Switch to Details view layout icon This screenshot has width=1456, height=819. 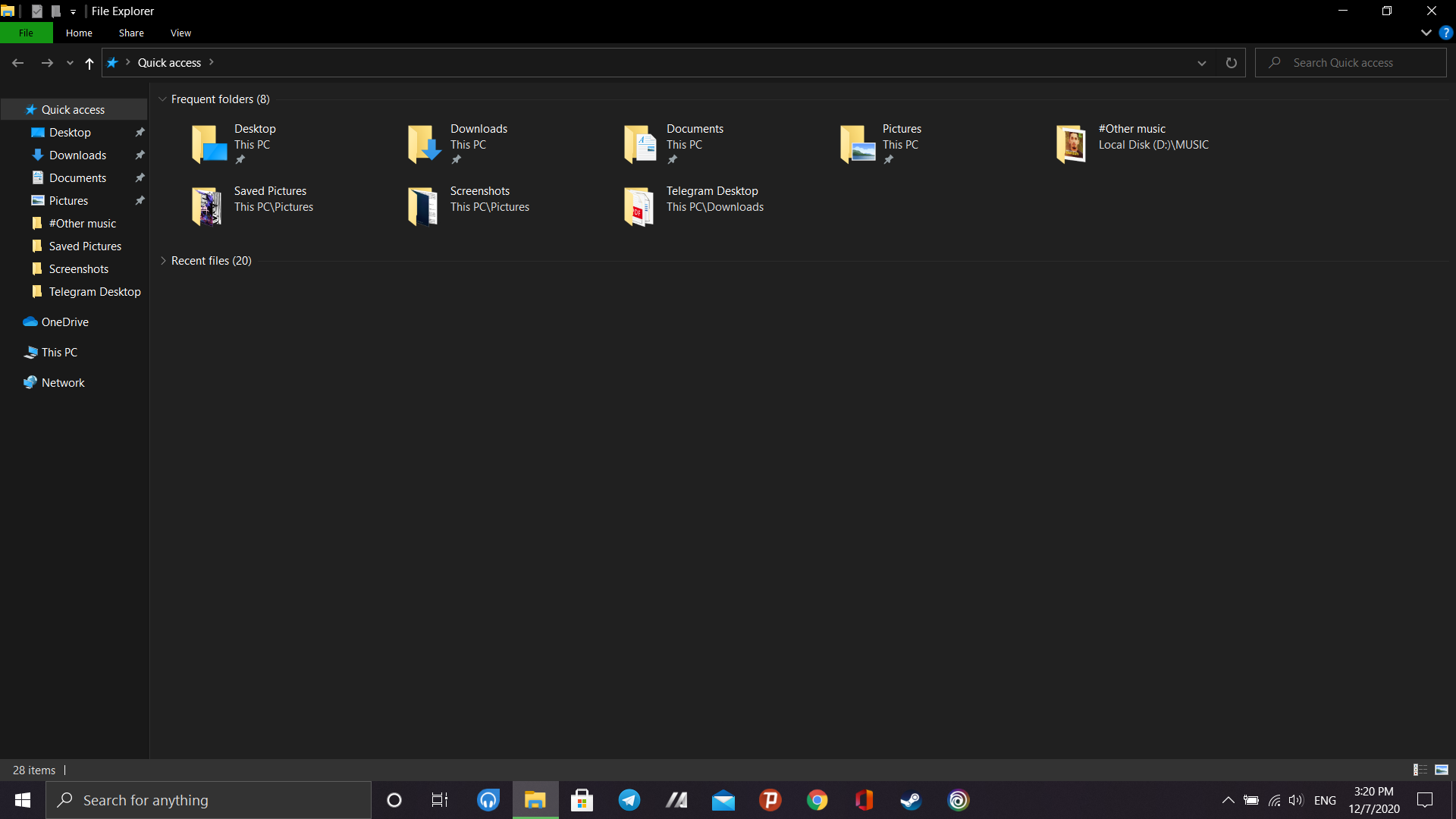(1420, 770)
